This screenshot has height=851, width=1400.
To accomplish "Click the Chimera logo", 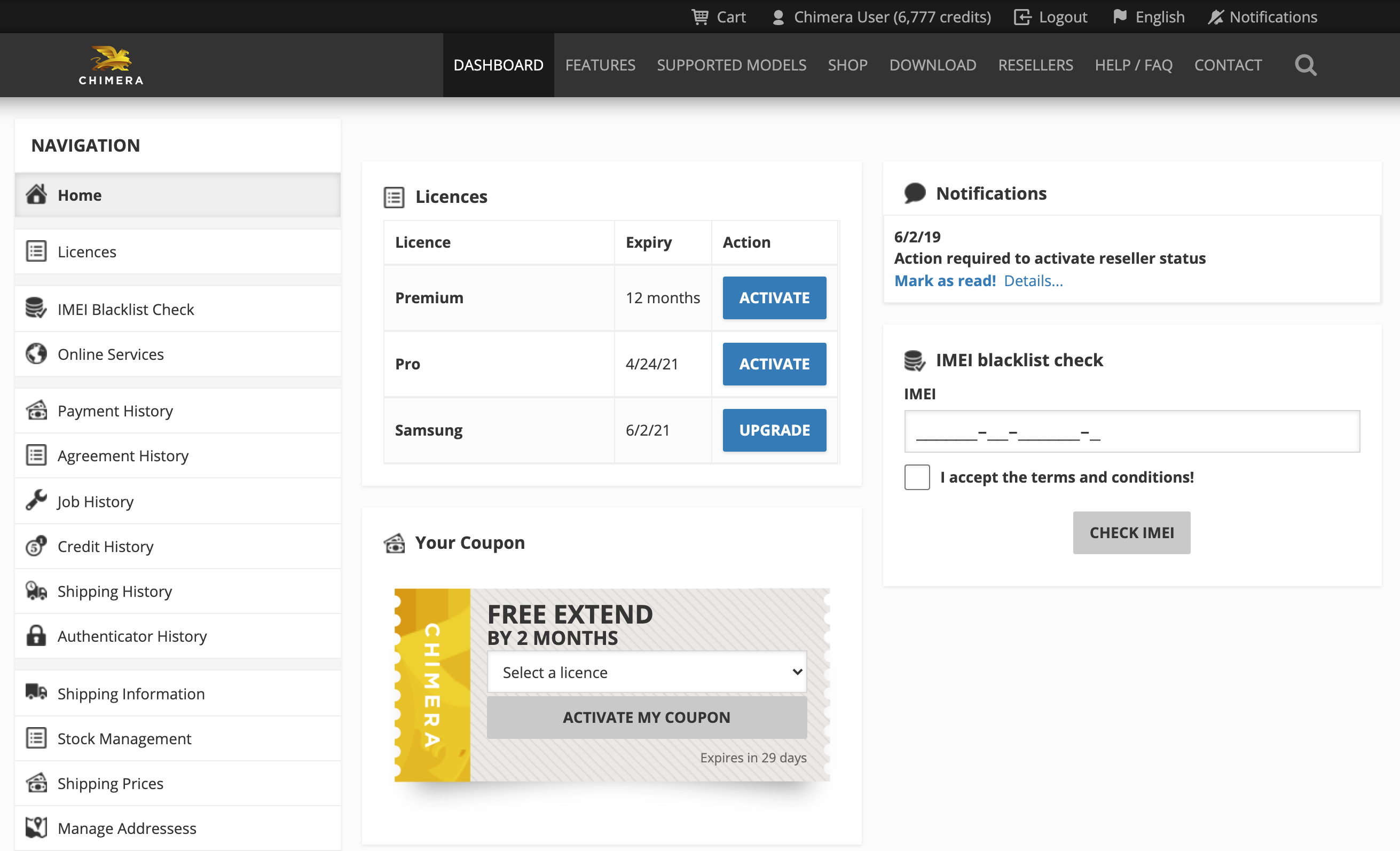I will 111,65.
